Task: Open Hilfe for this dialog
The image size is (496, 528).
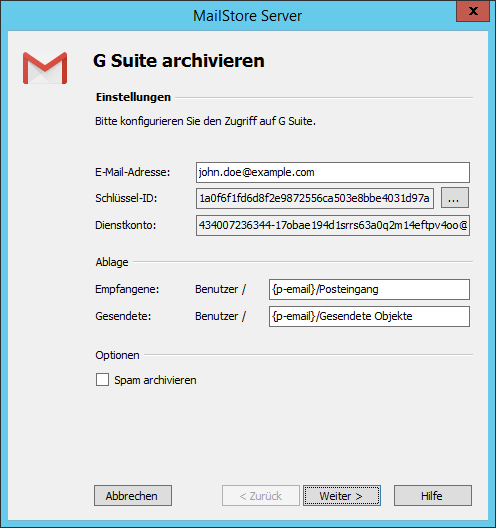Action: pos(433,496)
